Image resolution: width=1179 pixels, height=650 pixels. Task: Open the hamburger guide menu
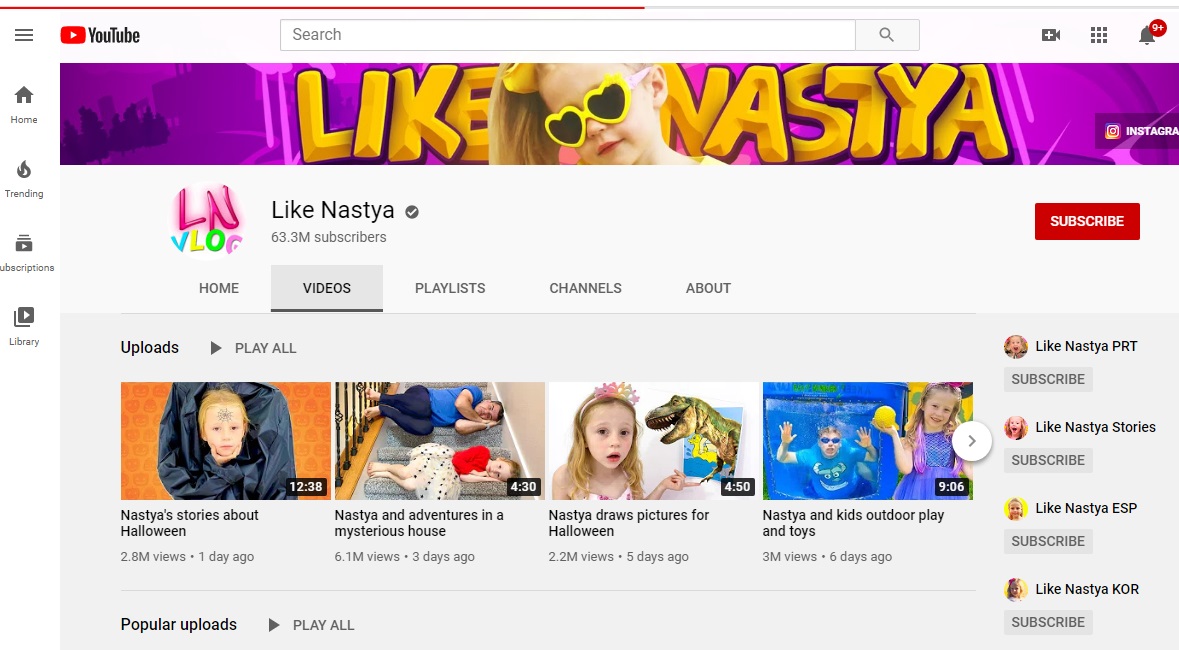click(24, 35)
